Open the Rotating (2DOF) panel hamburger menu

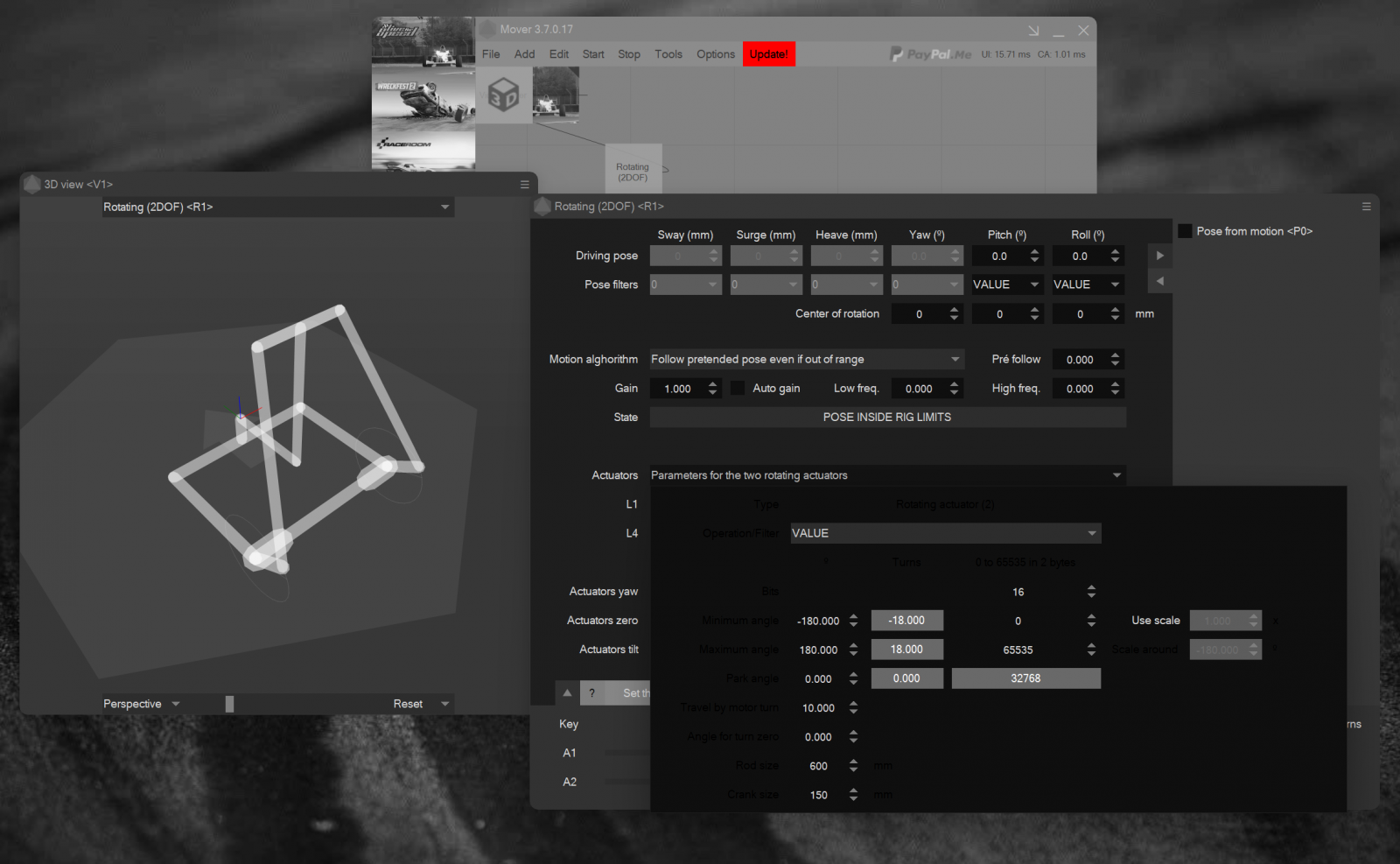tap(1366, 207)
